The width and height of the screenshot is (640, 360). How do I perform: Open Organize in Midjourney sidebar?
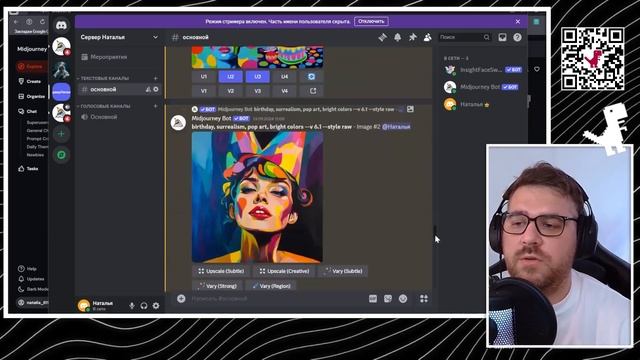(x=32, y=96)
